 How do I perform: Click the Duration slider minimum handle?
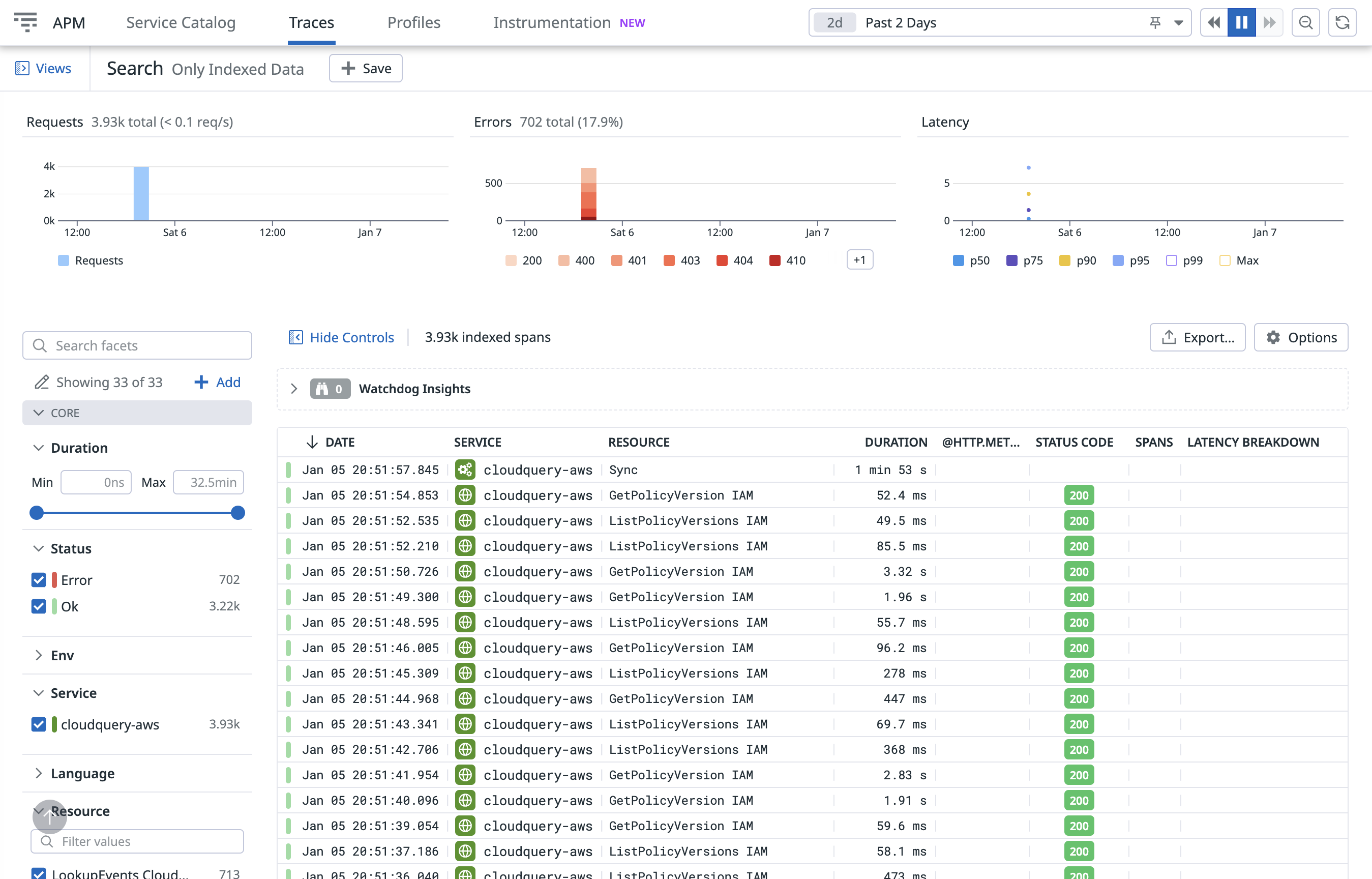click(37, 513)
